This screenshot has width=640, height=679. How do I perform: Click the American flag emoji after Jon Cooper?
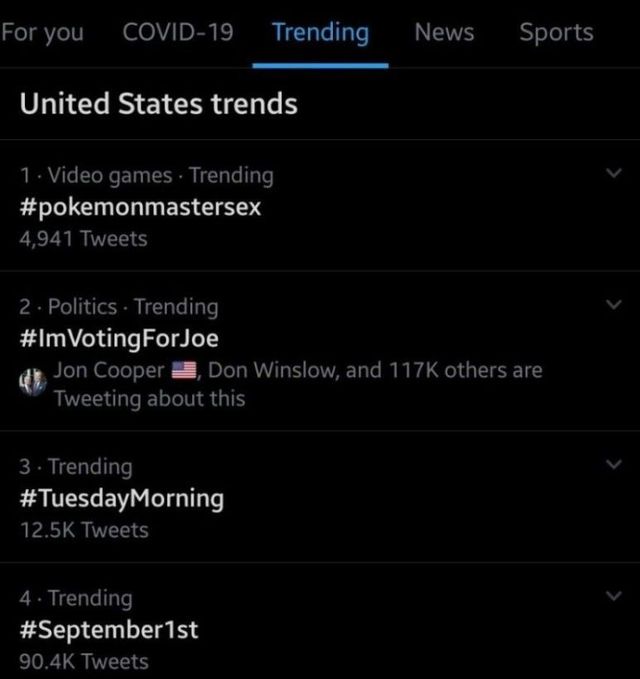click(x=185, y=371)
